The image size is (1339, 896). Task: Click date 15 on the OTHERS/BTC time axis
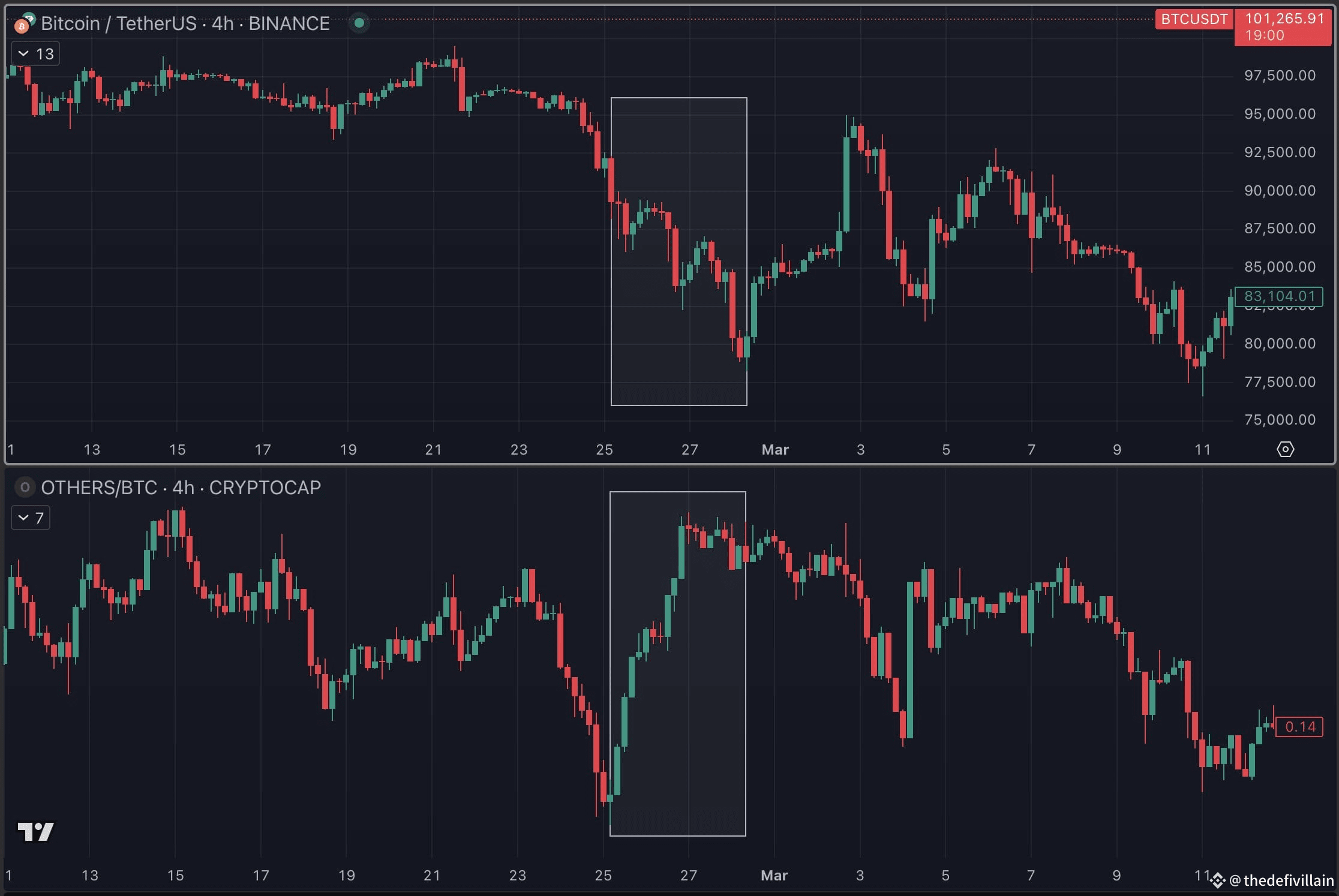pos(175,876)
